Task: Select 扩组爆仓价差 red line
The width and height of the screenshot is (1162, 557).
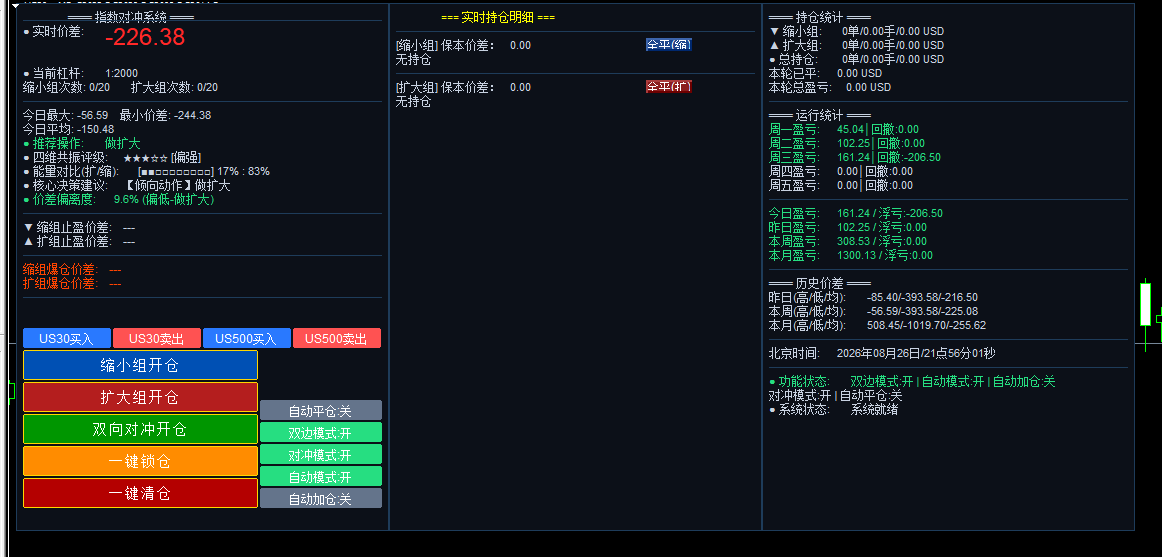Action: [x=72, y=284]
